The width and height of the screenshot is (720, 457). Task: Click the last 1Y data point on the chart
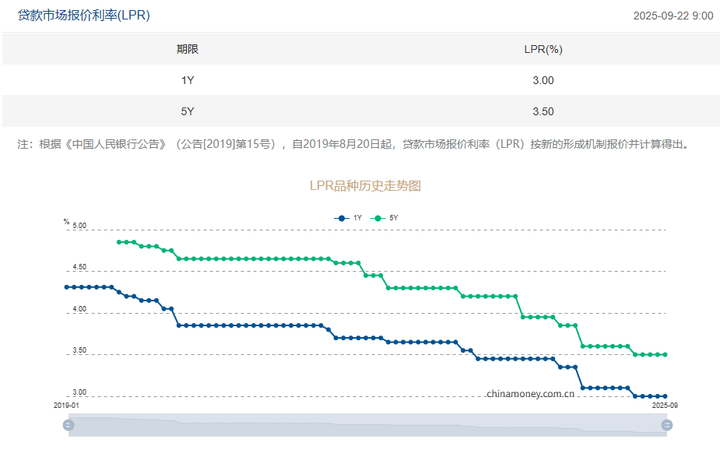point(665,396)
